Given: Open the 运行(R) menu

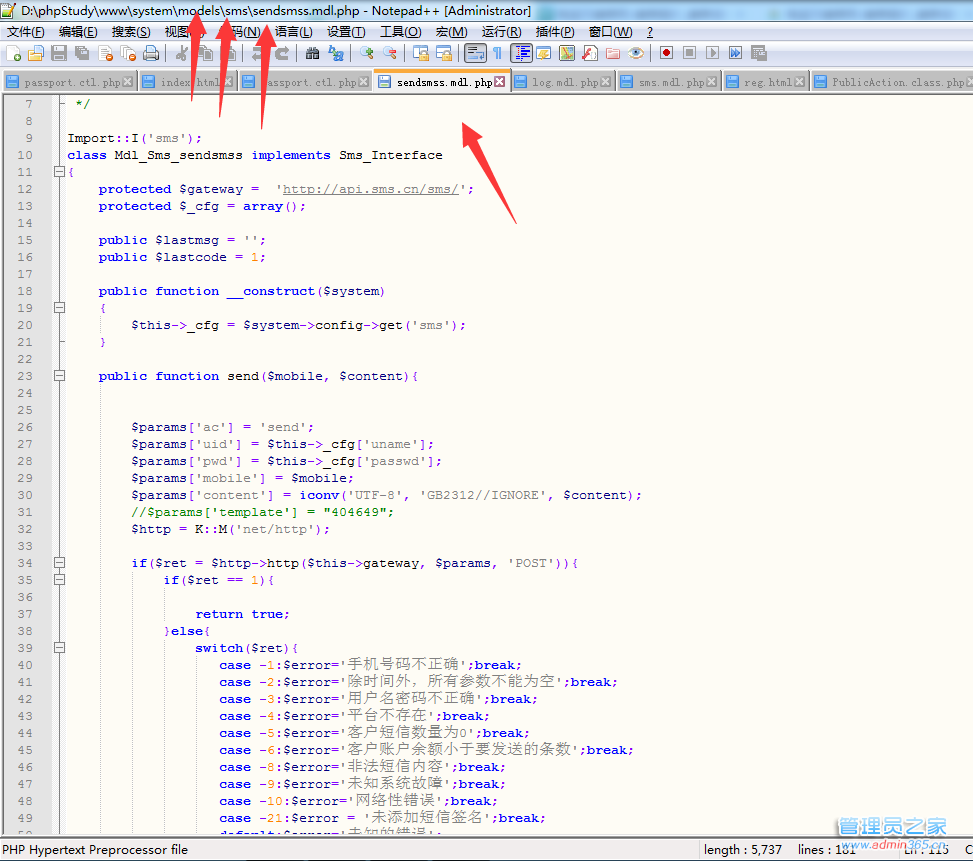Looking at the screenshot, I should click(501, 32).
